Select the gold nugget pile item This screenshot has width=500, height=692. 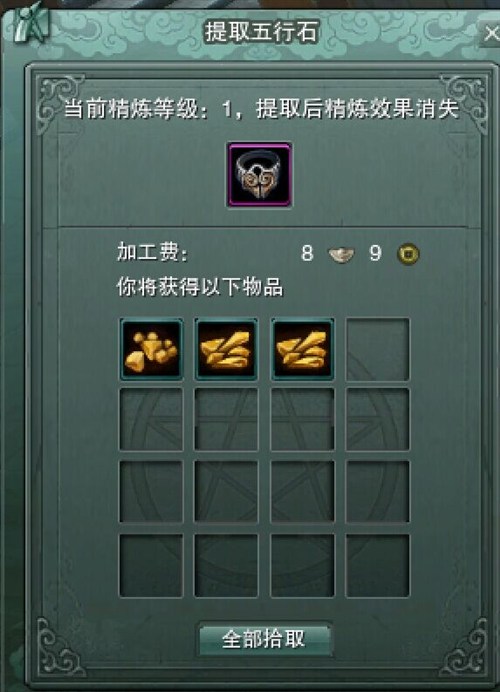pos(151,349)
